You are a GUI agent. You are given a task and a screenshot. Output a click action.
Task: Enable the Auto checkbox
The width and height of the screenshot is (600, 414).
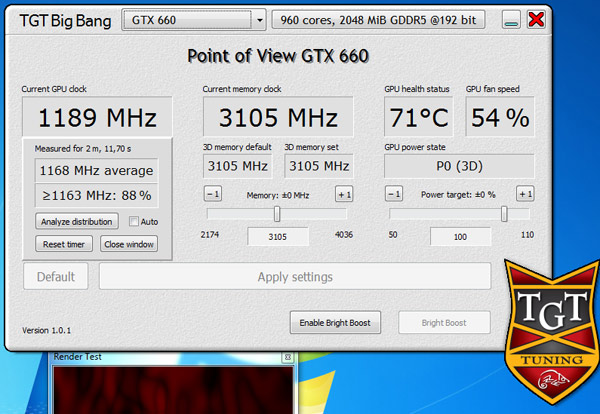tap(134, 221)
